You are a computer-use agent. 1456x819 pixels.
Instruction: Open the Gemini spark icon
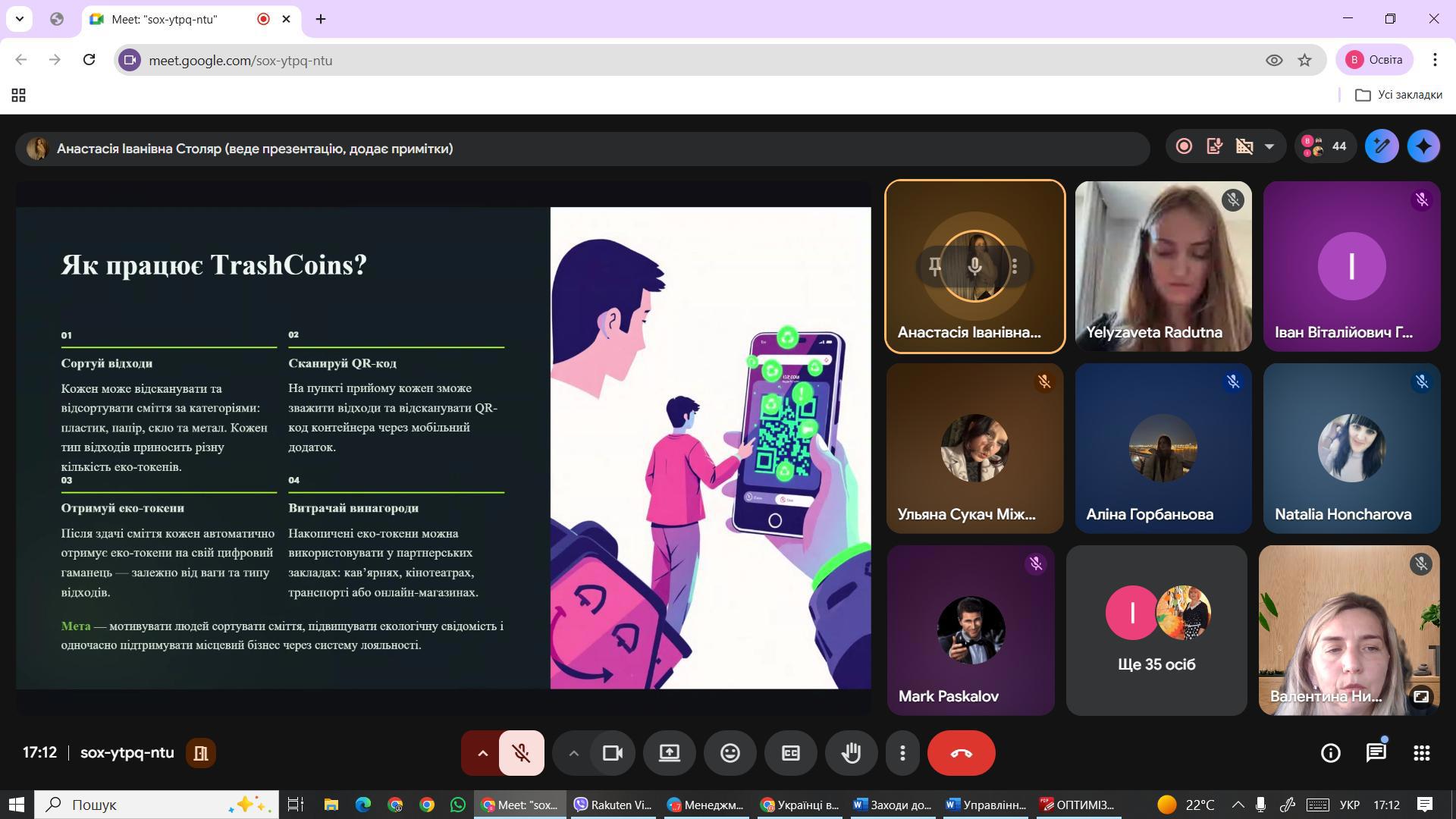[x=1423, y=146]
